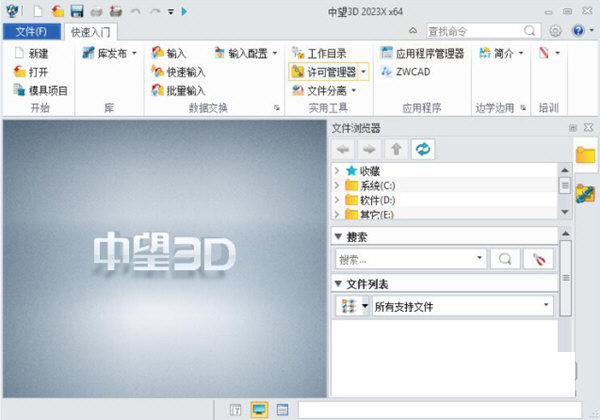Click 打开 to open a file
Image resolution: width=600 pixels, height=420 pixels.
(31, 72)
